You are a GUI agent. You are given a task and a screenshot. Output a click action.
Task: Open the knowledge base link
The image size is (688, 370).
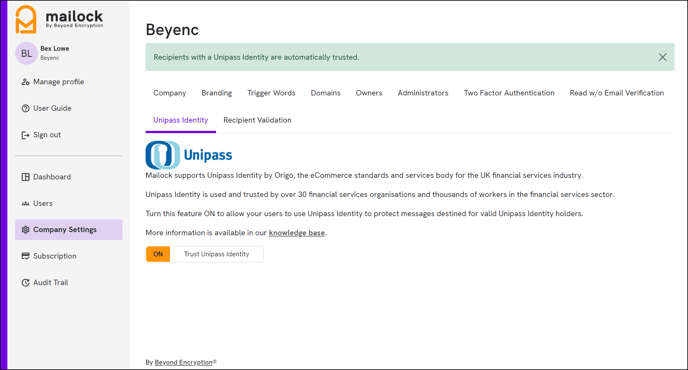click(x=297, y=233)
